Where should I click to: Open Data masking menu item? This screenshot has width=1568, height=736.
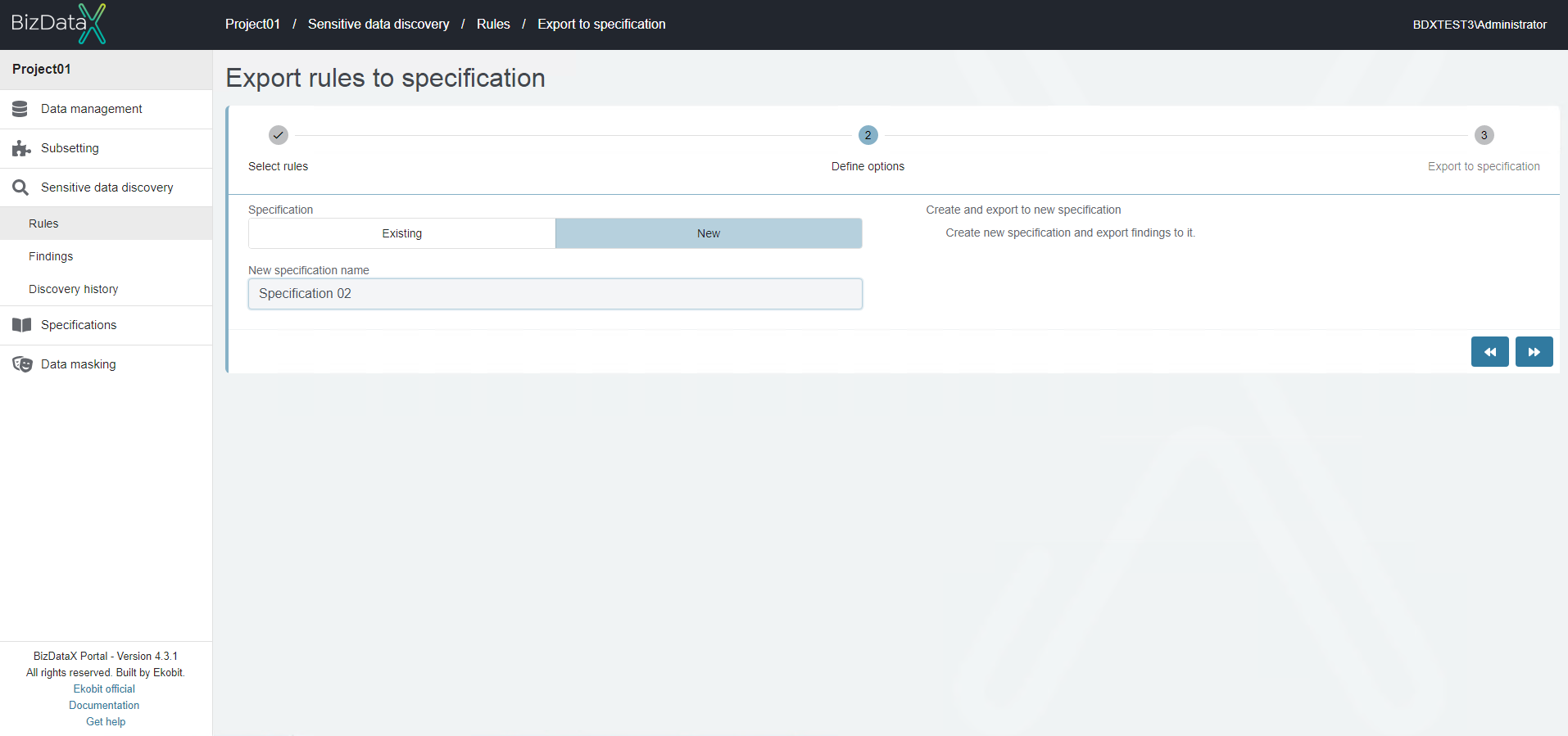(x=106, y=364)
